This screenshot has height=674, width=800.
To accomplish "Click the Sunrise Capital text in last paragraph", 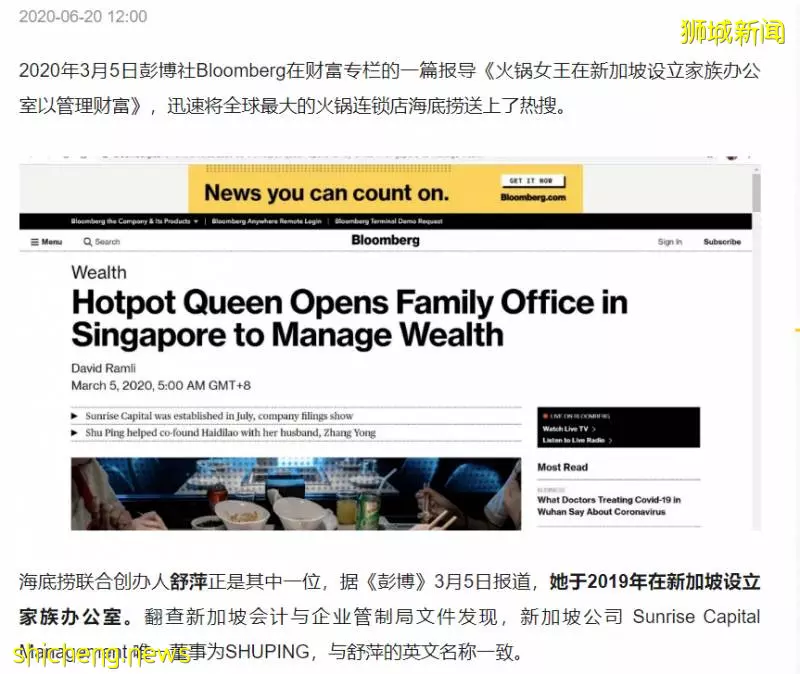I will point(696,617).
